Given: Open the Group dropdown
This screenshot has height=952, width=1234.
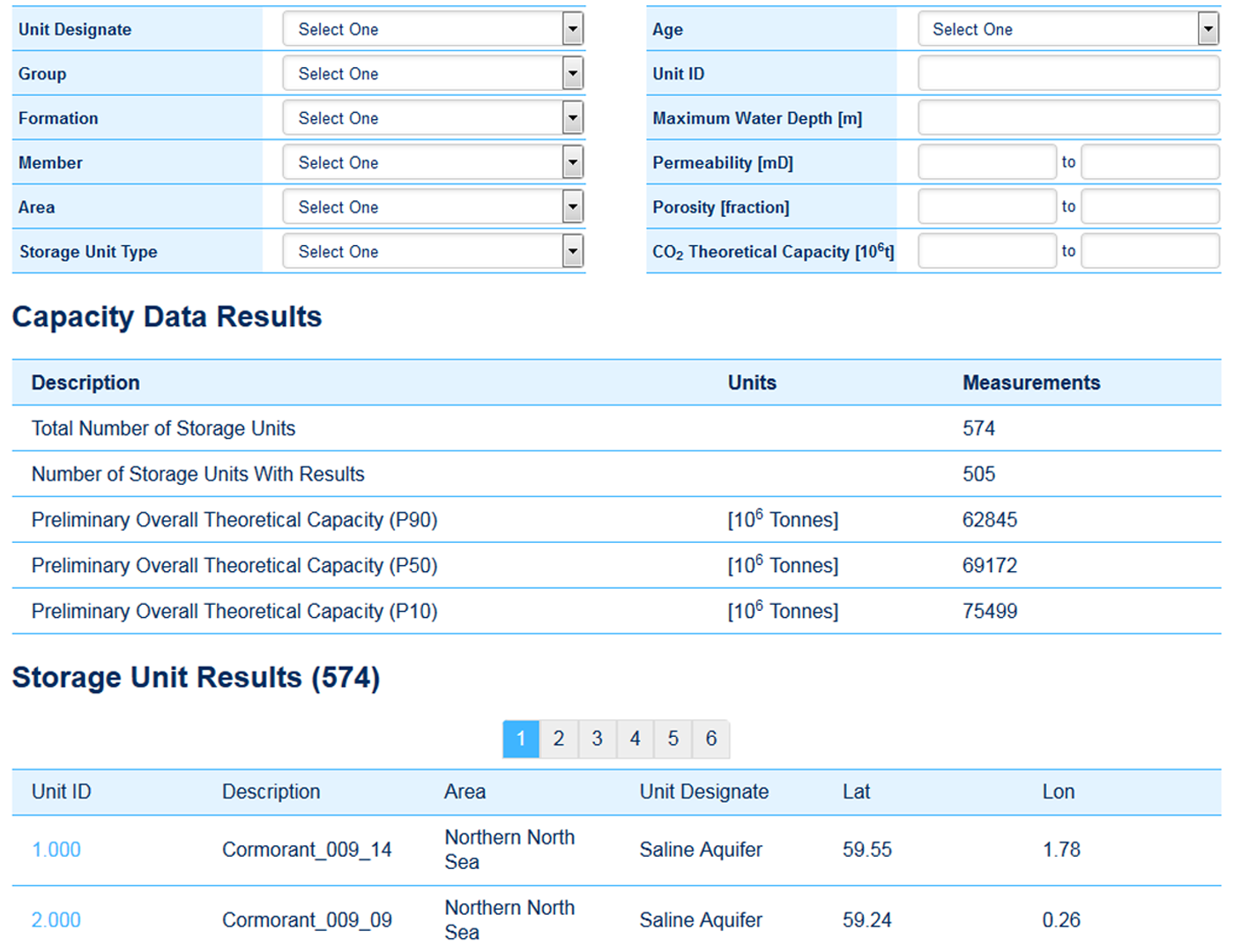Looking at the screenshot, I should point(433,74).
